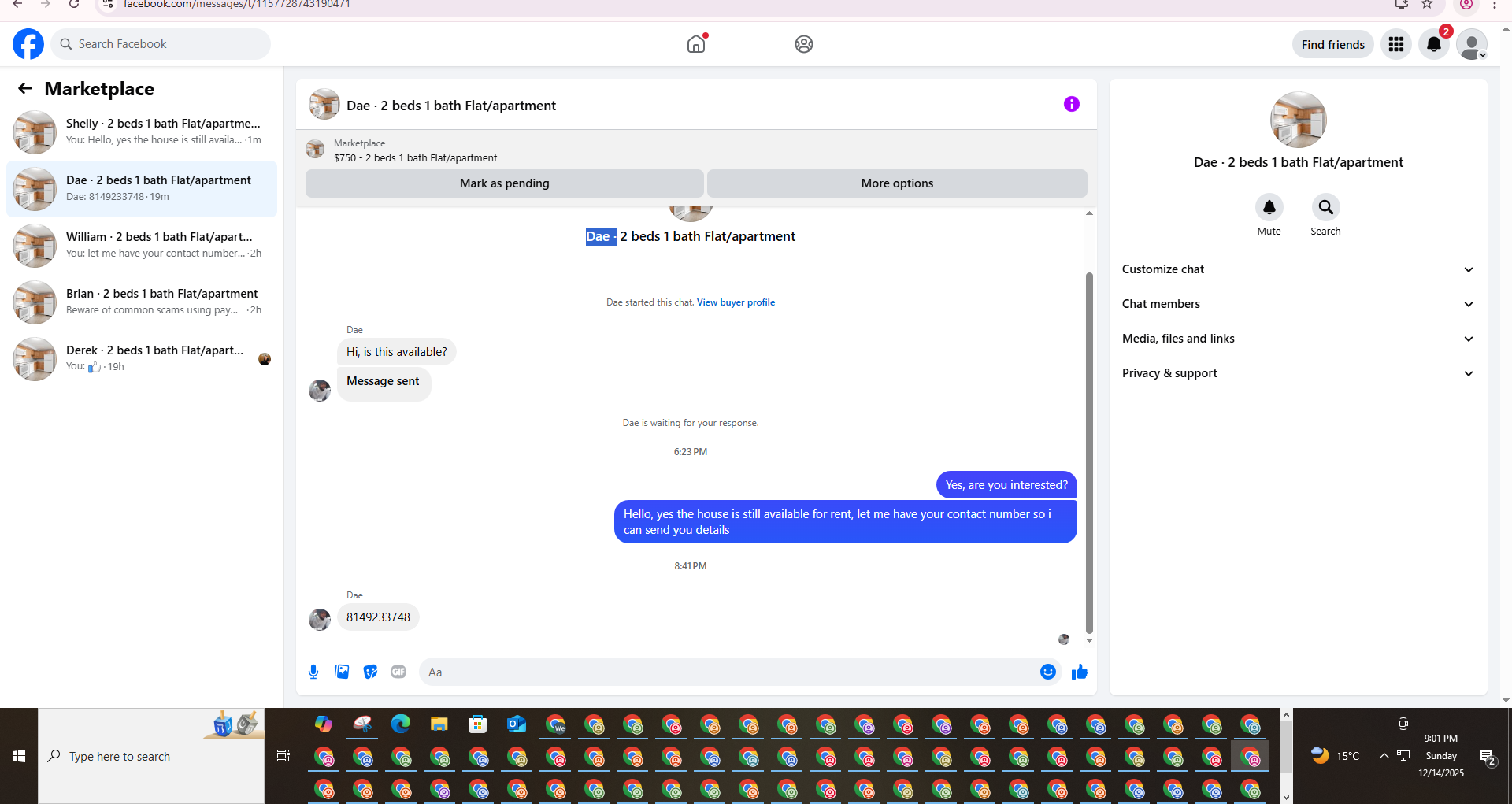This screenshot has width=1512, height=804.
Task: Open William conversation in list
Action: pyautogui.click(x=142, y=245)
